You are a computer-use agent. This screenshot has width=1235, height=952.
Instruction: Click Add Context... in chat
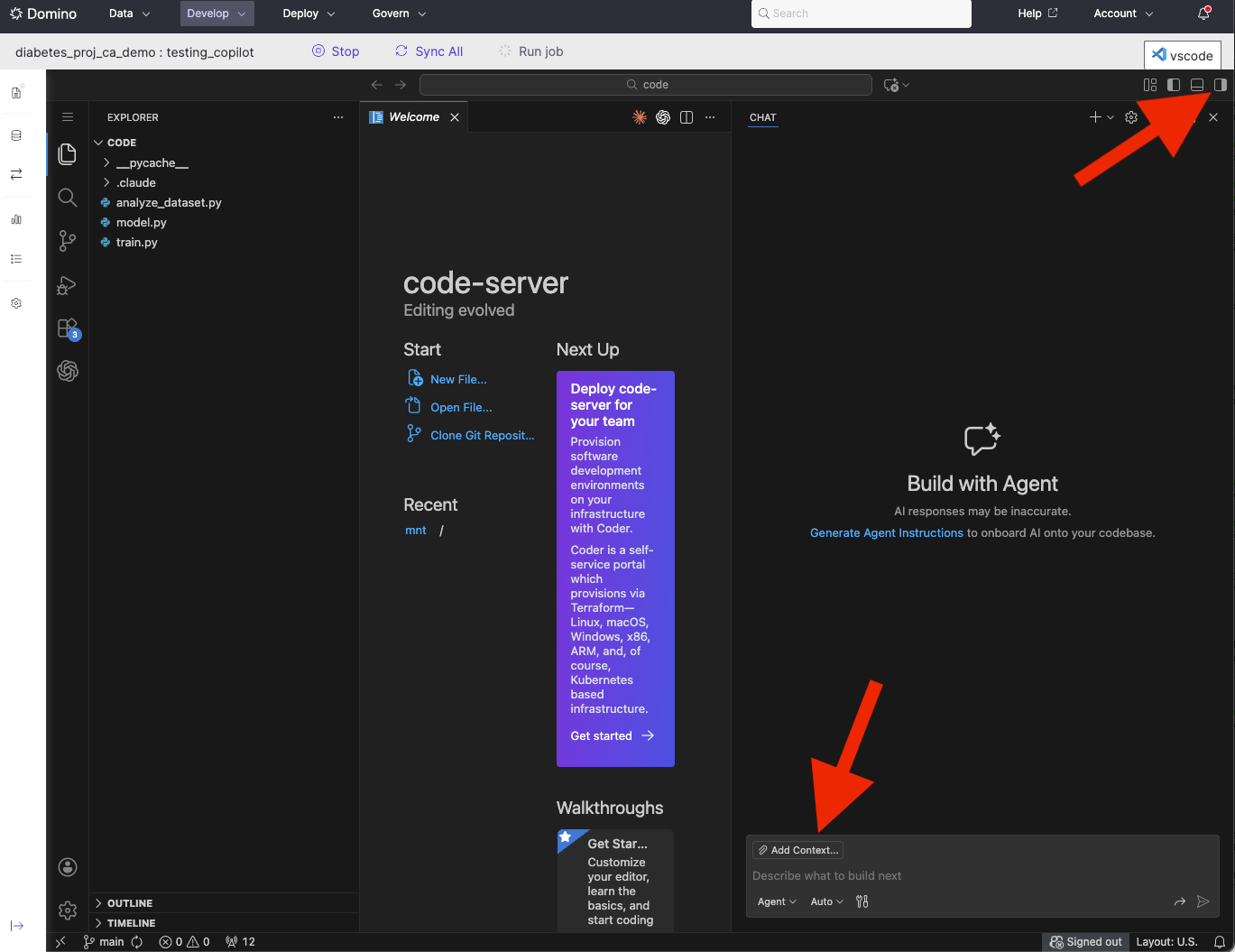(x=798, y=850)
